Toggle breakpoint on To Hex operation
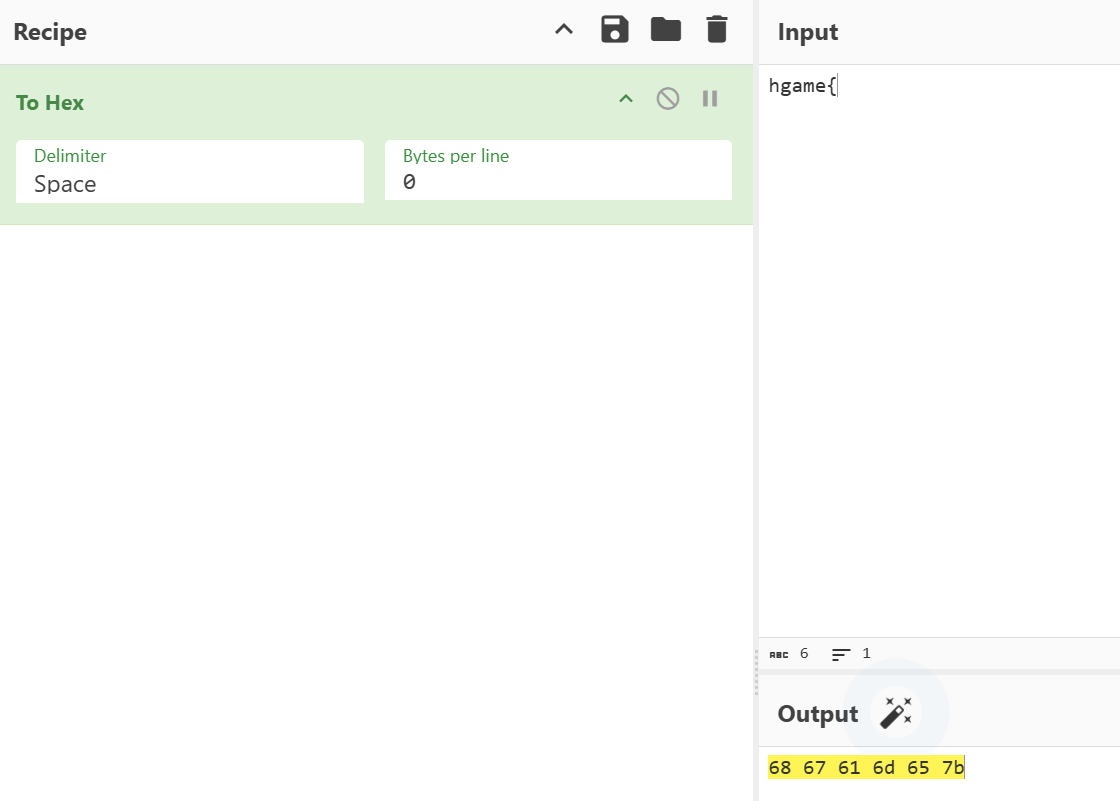The width and height of the screenshot is (1120, 801). (x=710, y=98)
